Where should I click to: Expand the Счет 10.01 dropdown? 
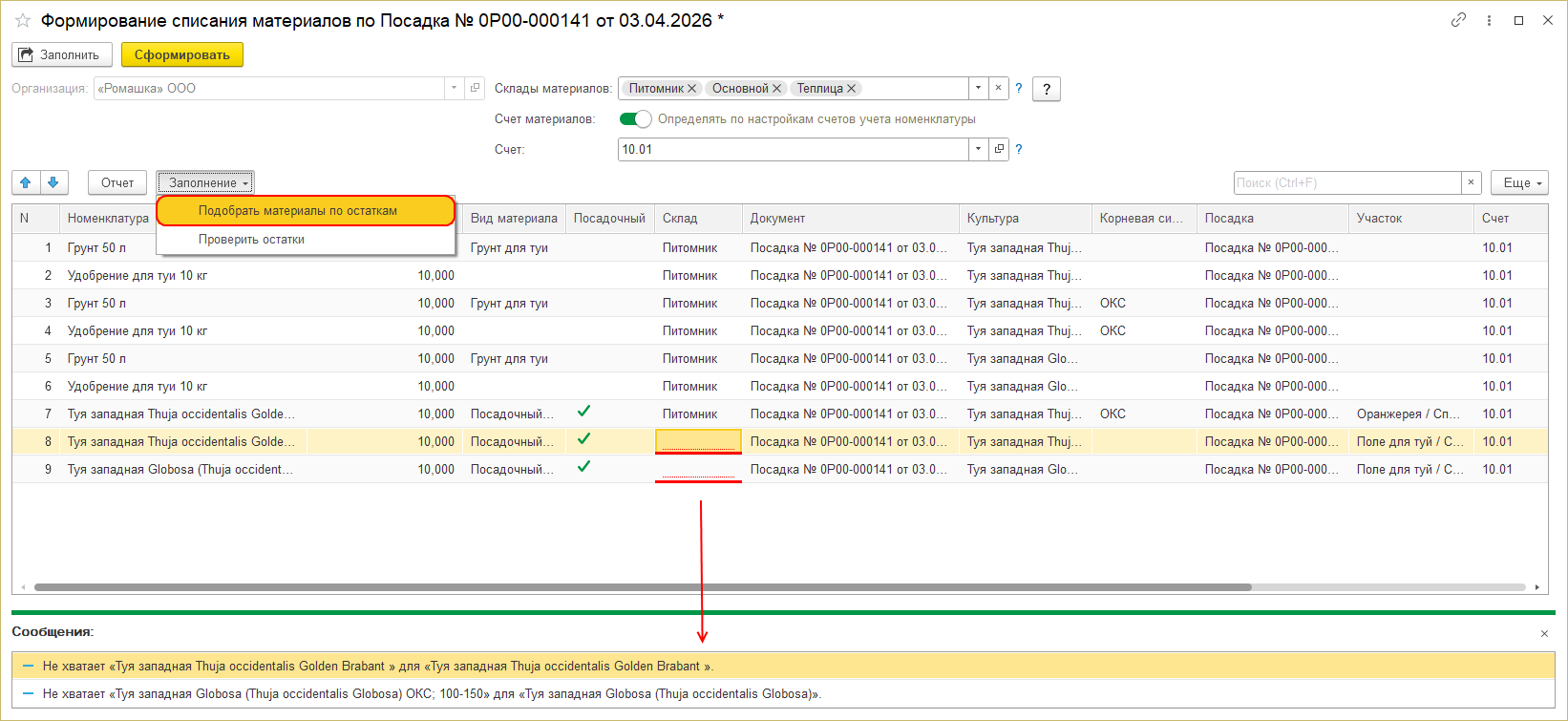[978, 149]
